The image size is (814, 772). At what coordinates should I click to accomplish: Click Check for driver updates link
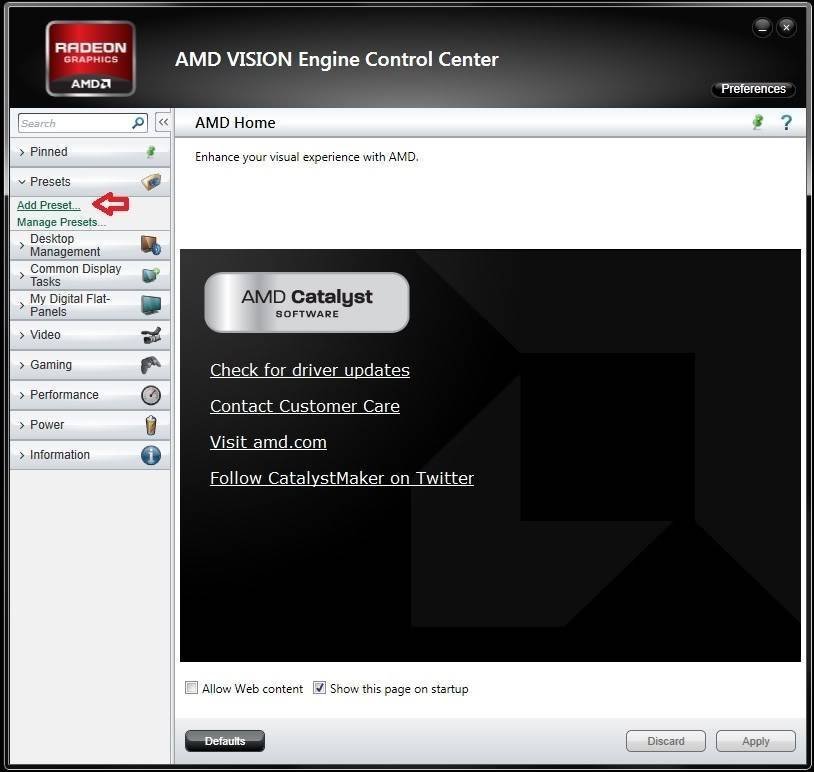point(310,370)
